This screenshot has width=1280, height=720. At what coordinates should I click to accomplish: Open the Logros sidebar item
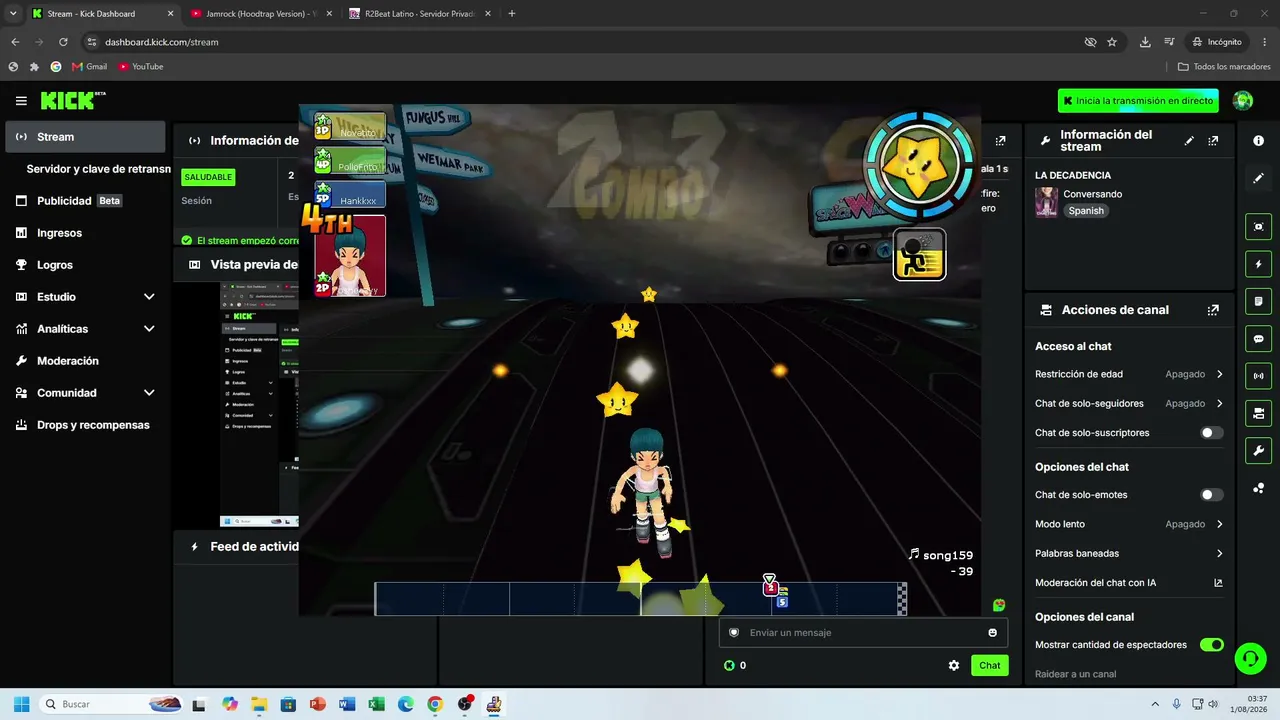tap(85, 265)
